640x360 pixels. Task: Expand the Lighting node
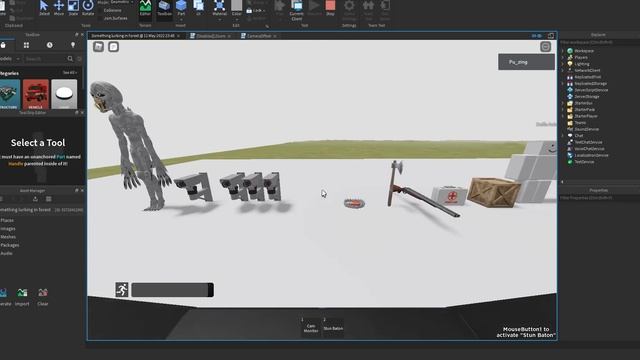click(x=563, y=64)
